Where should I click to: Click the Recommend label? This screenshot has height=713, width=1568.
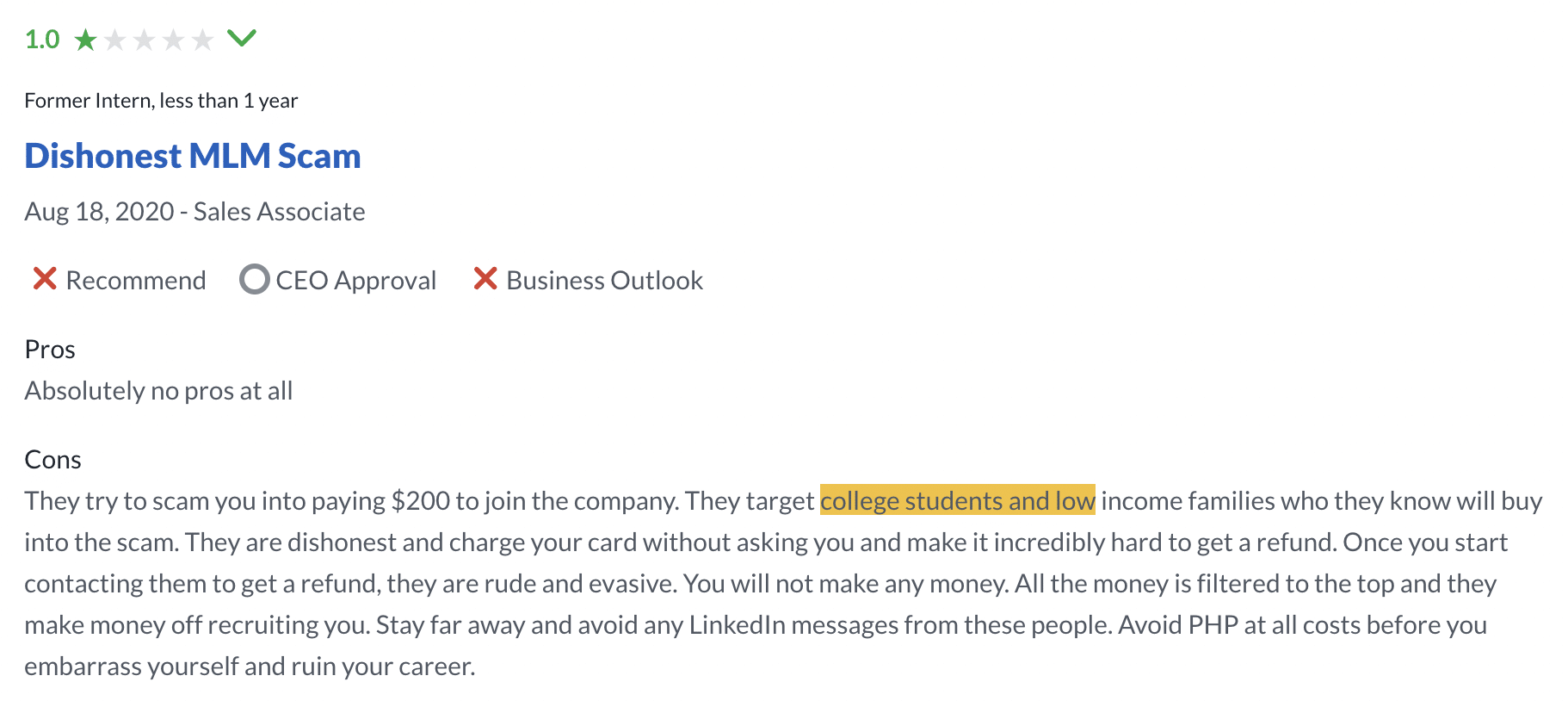click(136, 281)
